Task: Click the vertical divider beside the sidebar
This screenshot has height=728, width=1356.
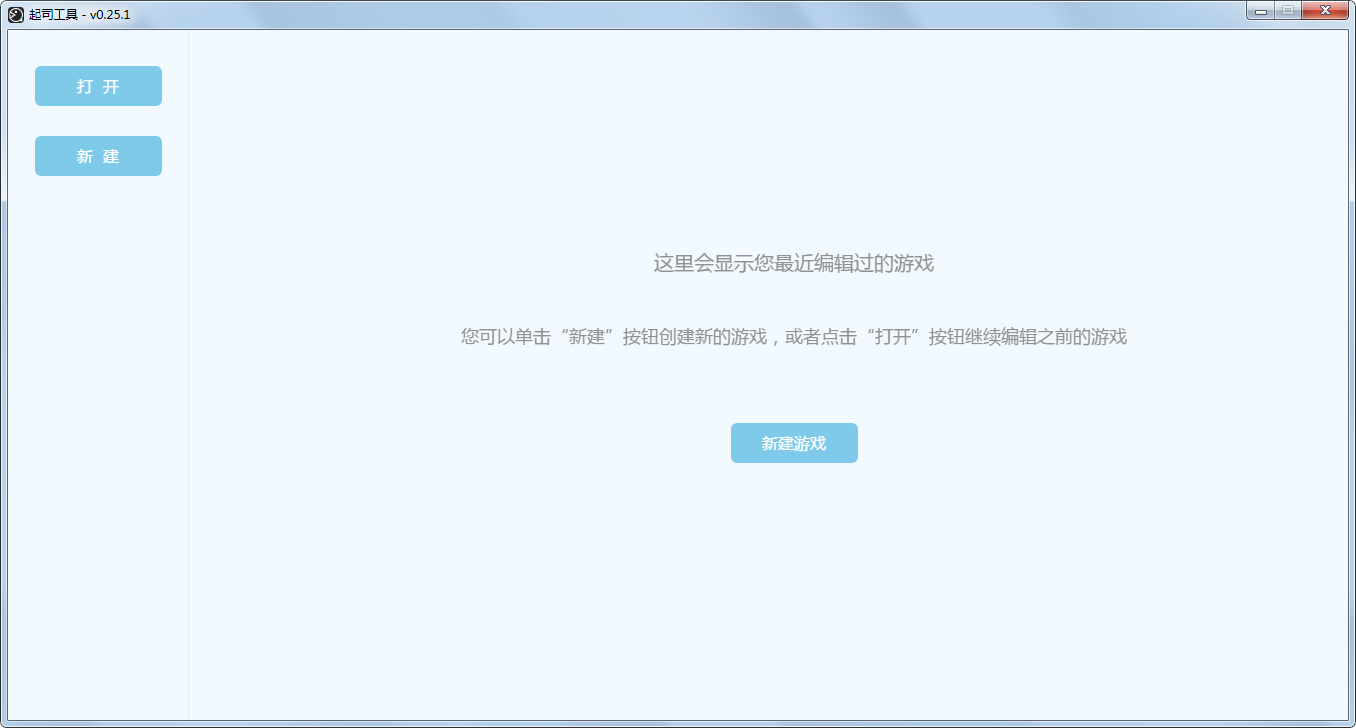Action: coord(188,400)
